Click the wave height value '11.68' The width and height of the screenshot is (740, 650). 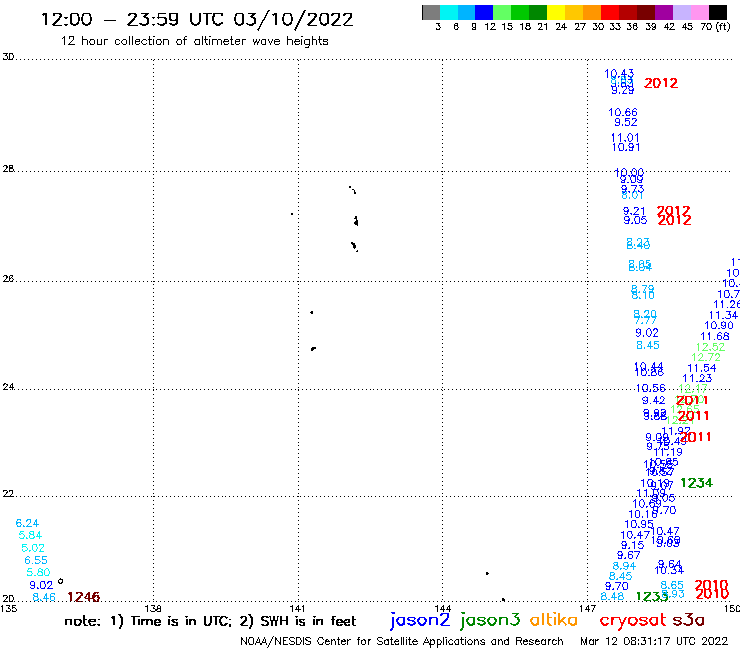pyautogui.click(x=715, y=337)
